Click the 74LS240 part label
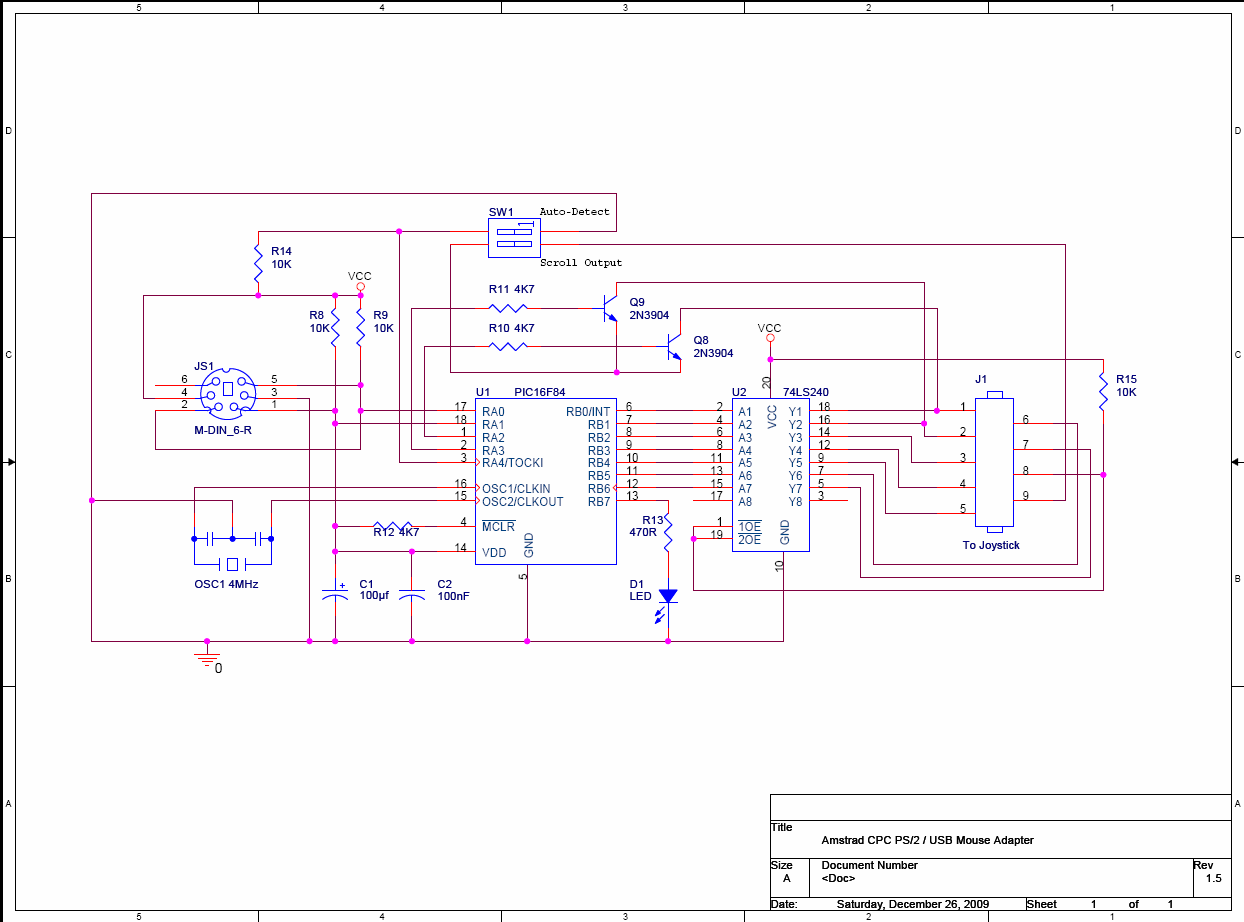The width and height of the screenshot is (1244, 922). 805,392
